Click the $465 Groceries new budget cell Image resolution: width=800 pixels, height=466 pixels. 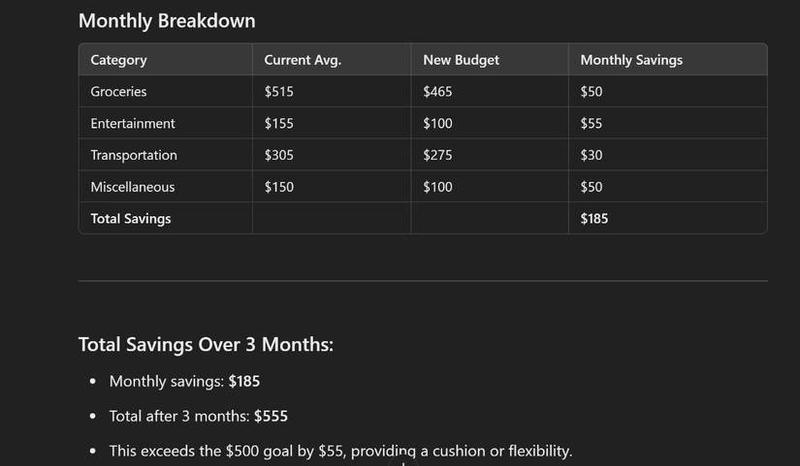point(438,92)
